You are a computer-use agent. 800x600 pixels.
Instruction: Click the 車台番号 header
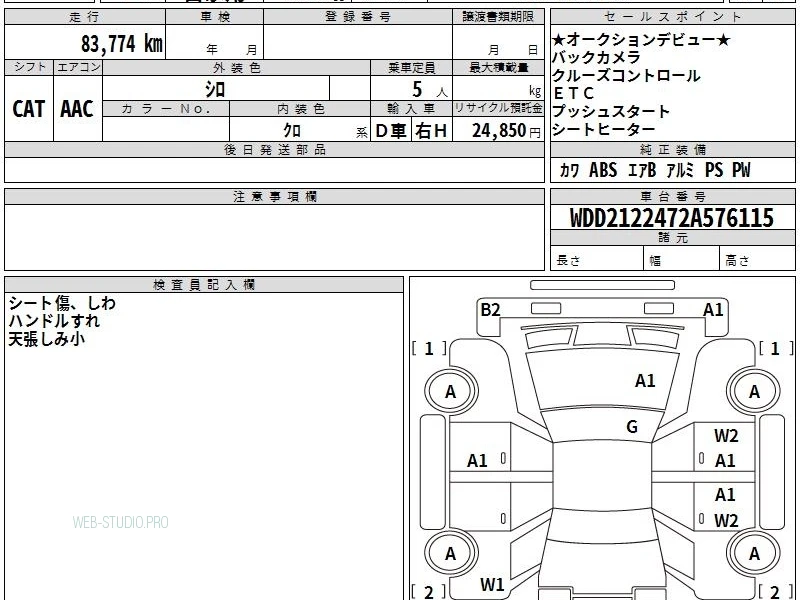[x=672, y=196]
